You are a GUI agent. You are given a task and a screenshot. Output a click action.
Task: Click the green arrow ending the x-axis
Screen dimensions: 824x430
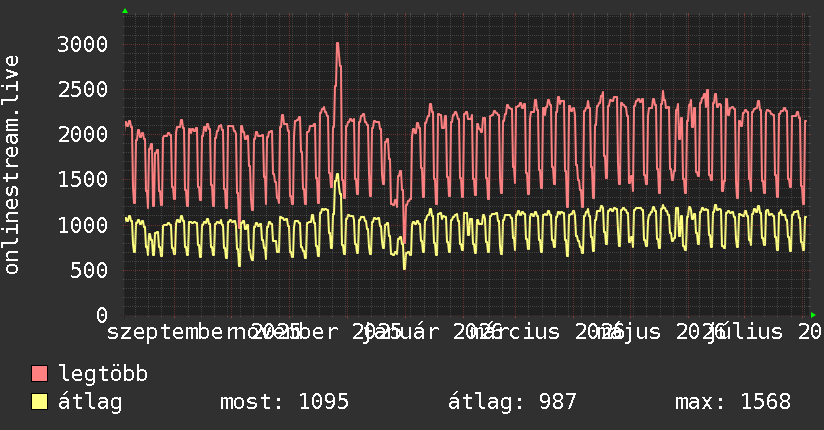813,315
